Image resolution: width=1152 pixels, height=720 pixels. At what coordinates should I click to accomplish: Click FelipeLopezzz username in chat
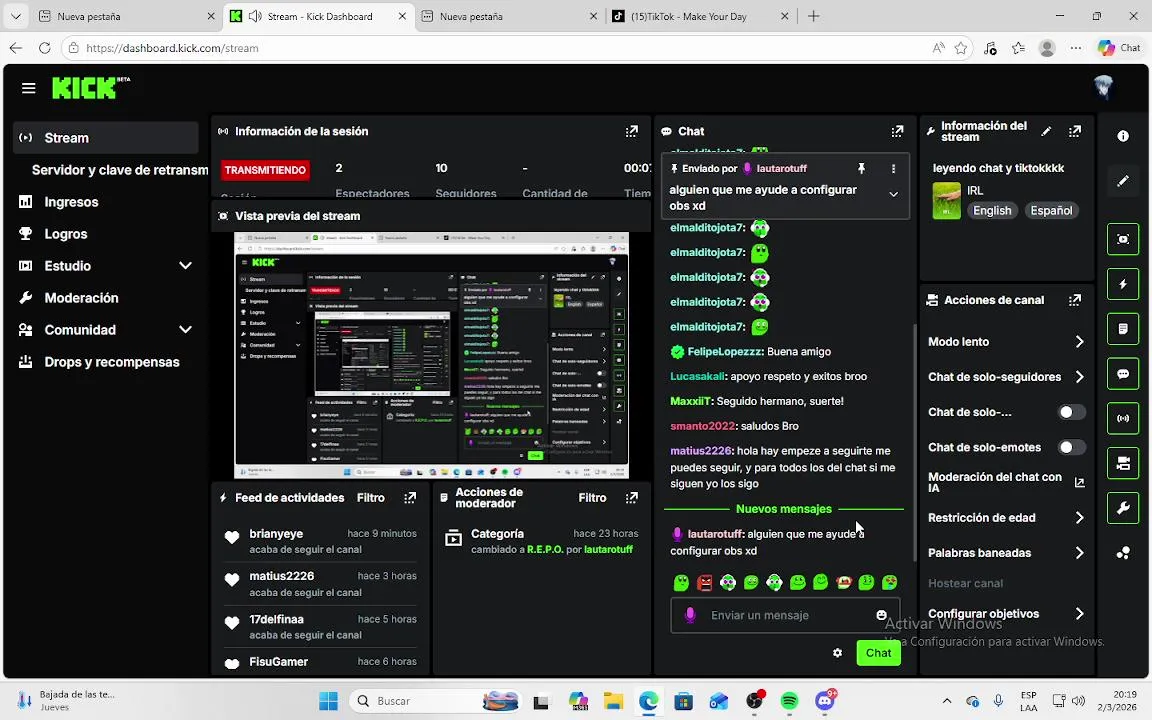pyautogui.click(x=724, y=352)
